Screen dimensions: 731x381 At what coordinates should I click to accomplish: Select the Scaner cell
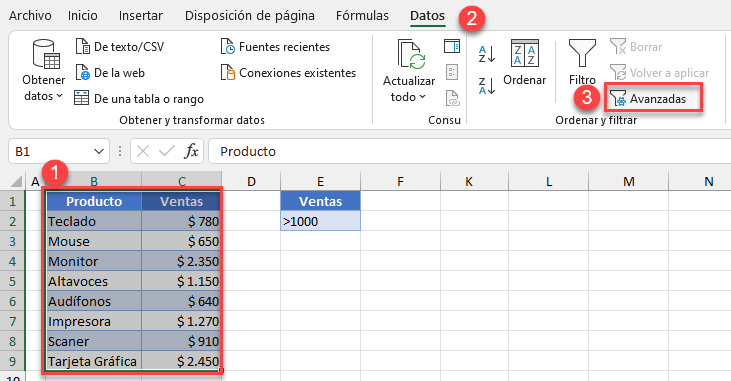pos(94,342)
